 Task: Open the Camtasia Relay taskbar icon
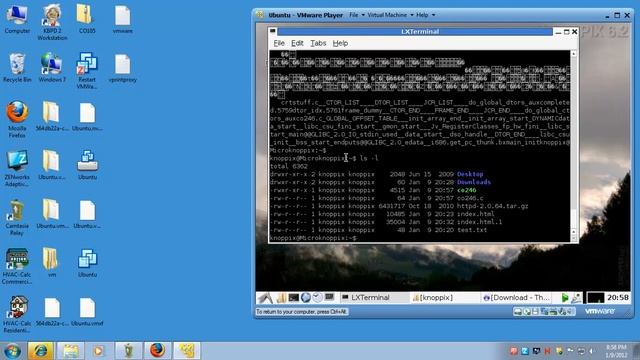click(128, 351)
